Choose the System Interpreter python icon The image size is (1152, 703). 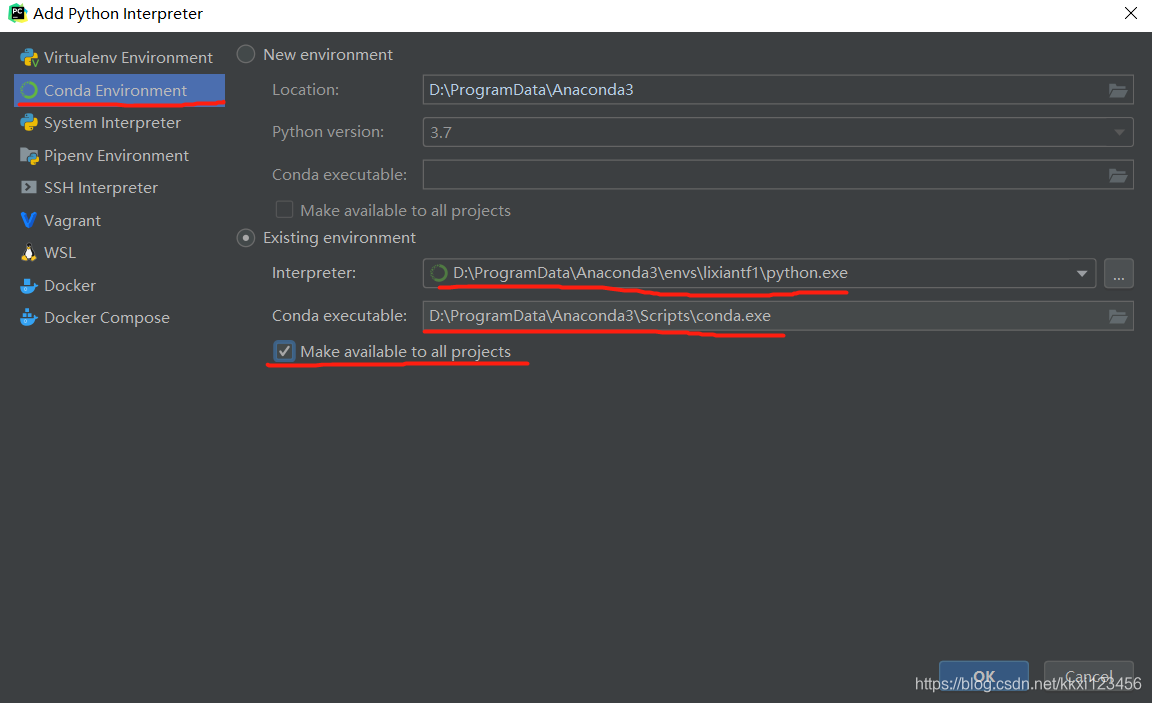click(29, 123)
